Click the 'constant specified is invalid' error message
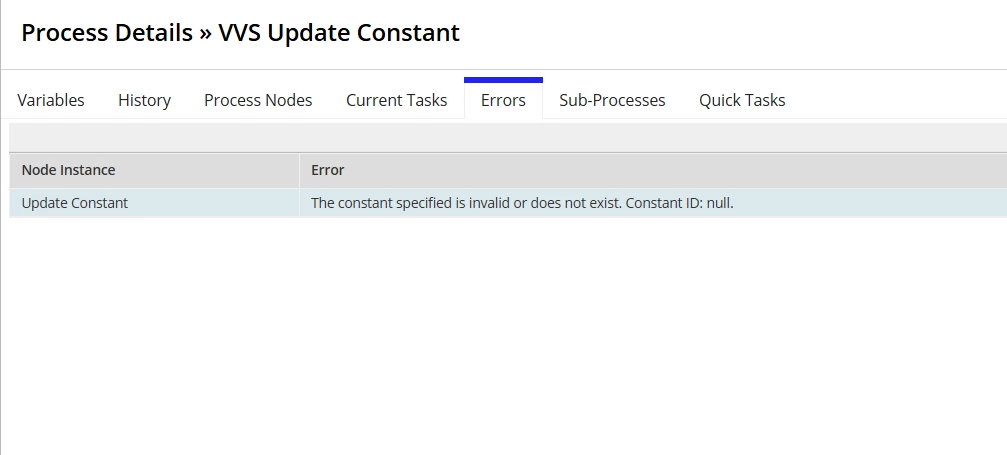This screenshot has height=455, width=1007. (467, 203)
